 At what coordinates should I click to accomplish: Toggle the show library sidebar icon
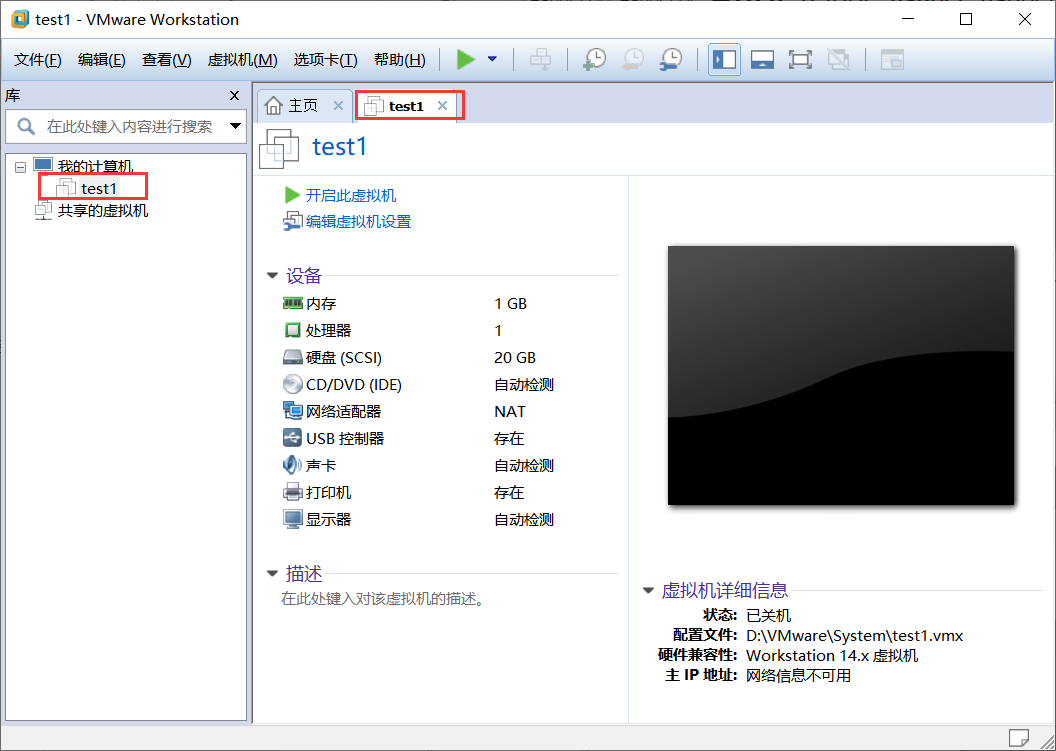[725, 59]
